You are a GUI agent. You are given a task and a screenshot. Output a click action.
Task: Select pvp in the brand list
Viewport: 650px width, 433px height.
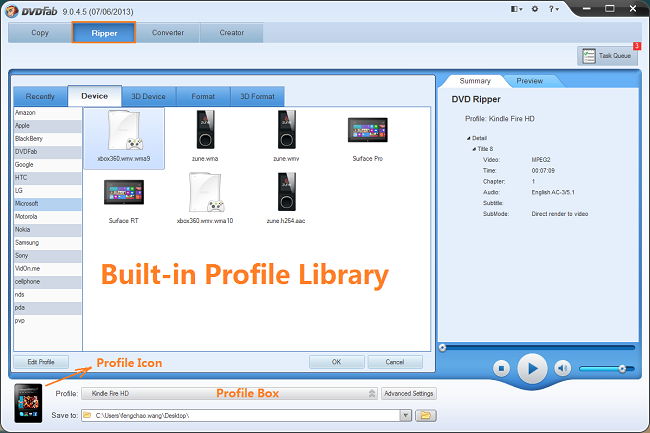[48, 321]
